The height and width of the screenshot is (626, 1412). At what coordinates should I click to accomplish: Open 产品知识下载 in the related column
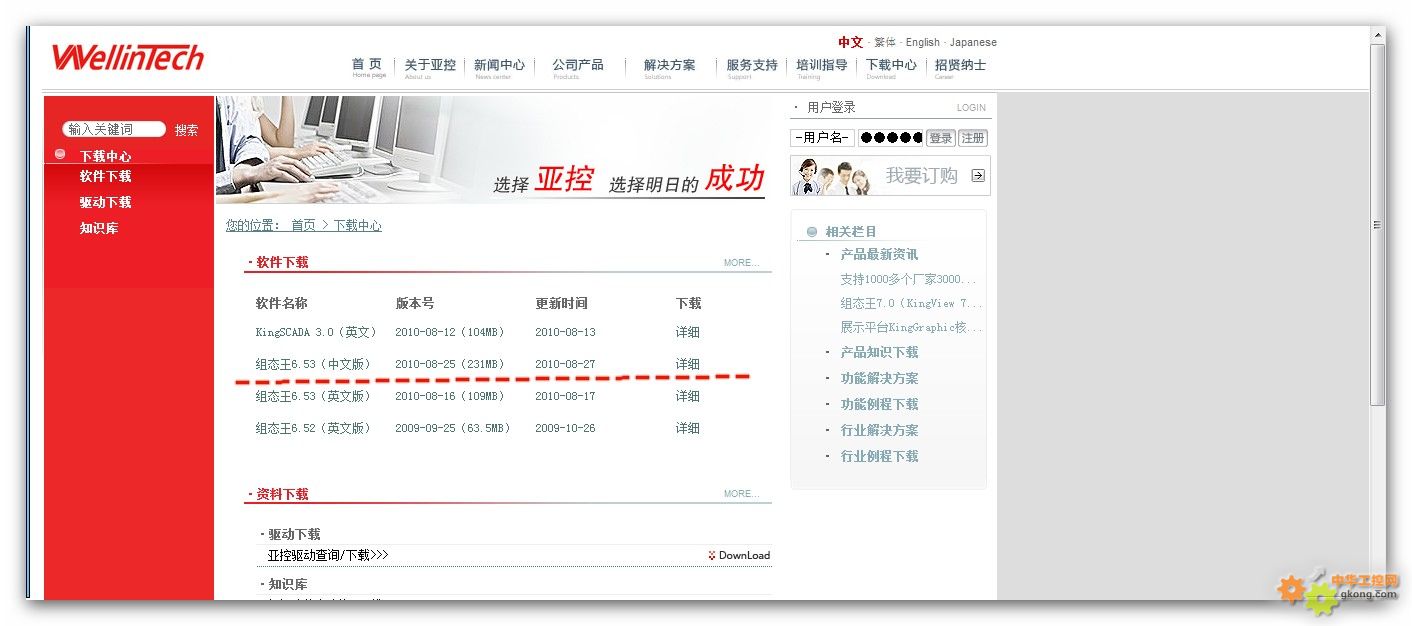(x=879, y=352)
